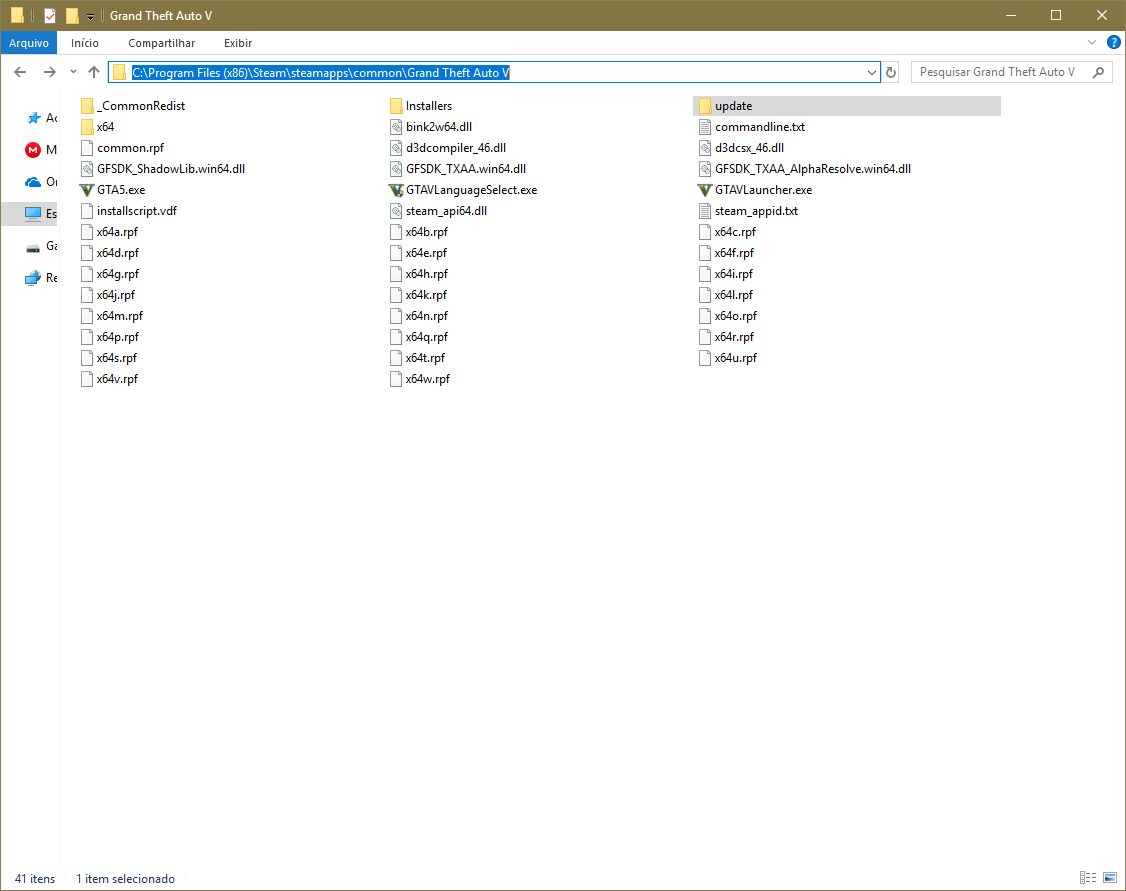Select file x64k.rpf
The height and width of the screenshot is (891, 1126).
(x=418, y=295)
